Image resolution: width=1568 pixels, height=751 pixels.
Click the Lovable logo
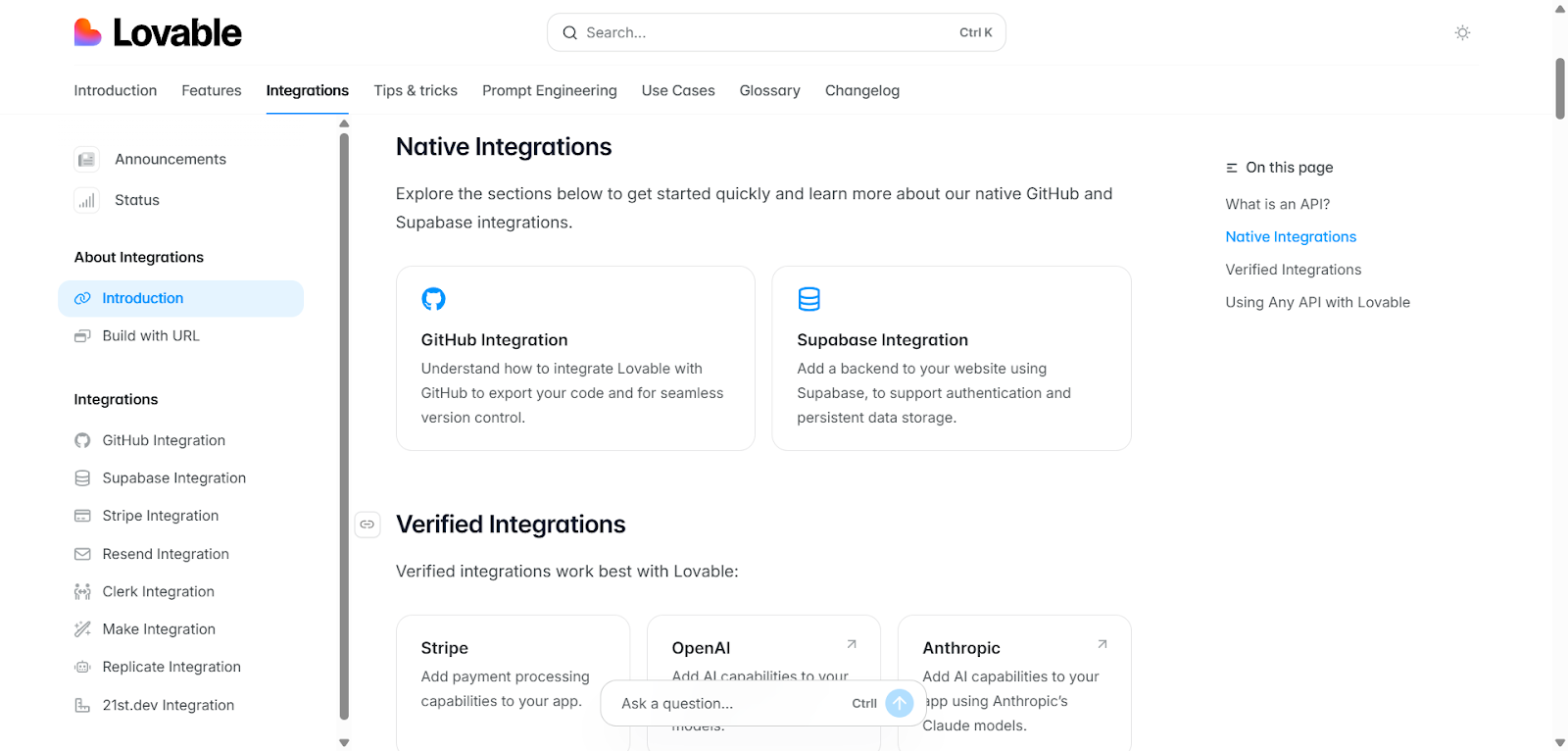click(x=158, y=32)
